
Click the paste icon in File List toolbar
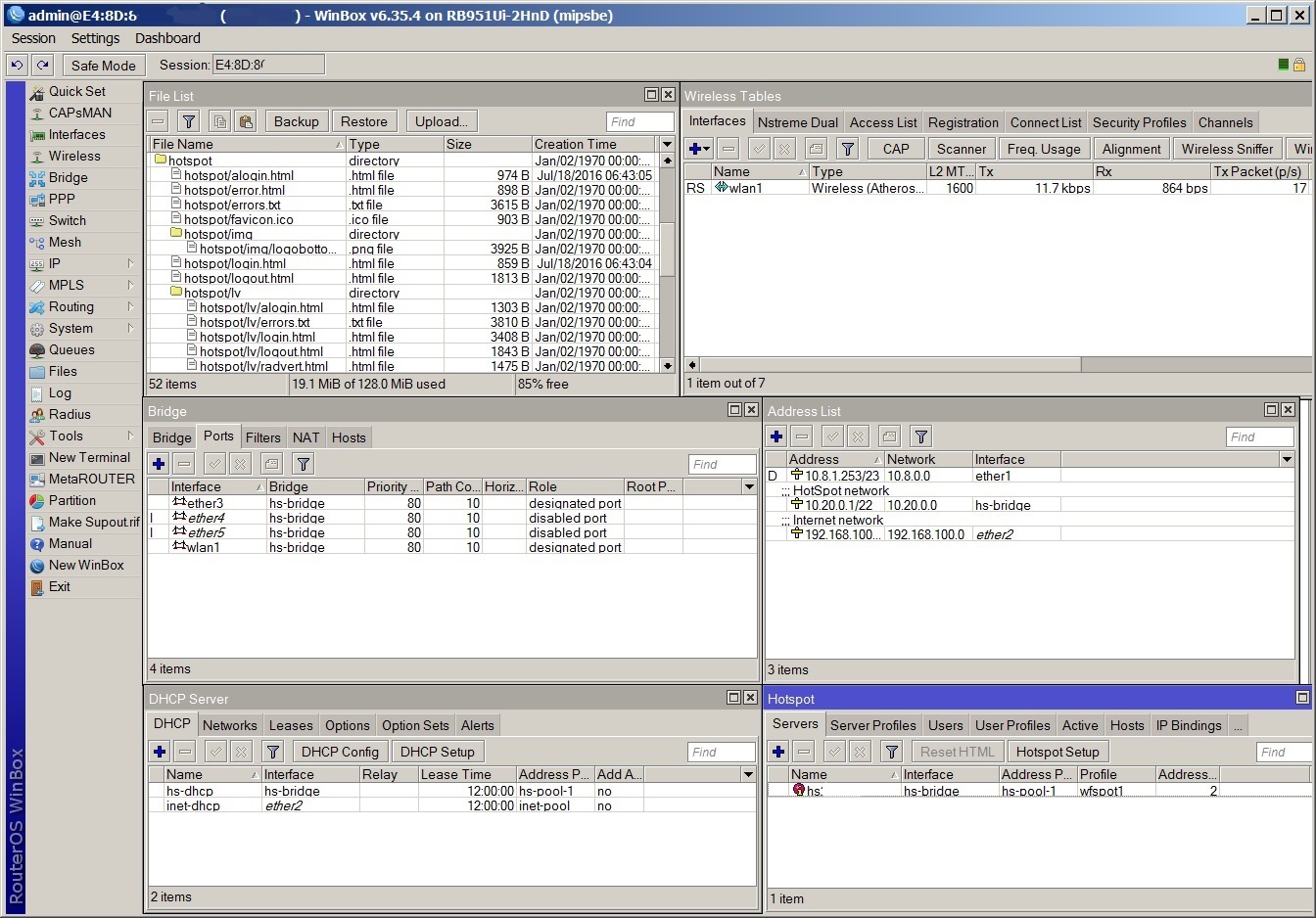pyautogui.click(x=246, y=121)
